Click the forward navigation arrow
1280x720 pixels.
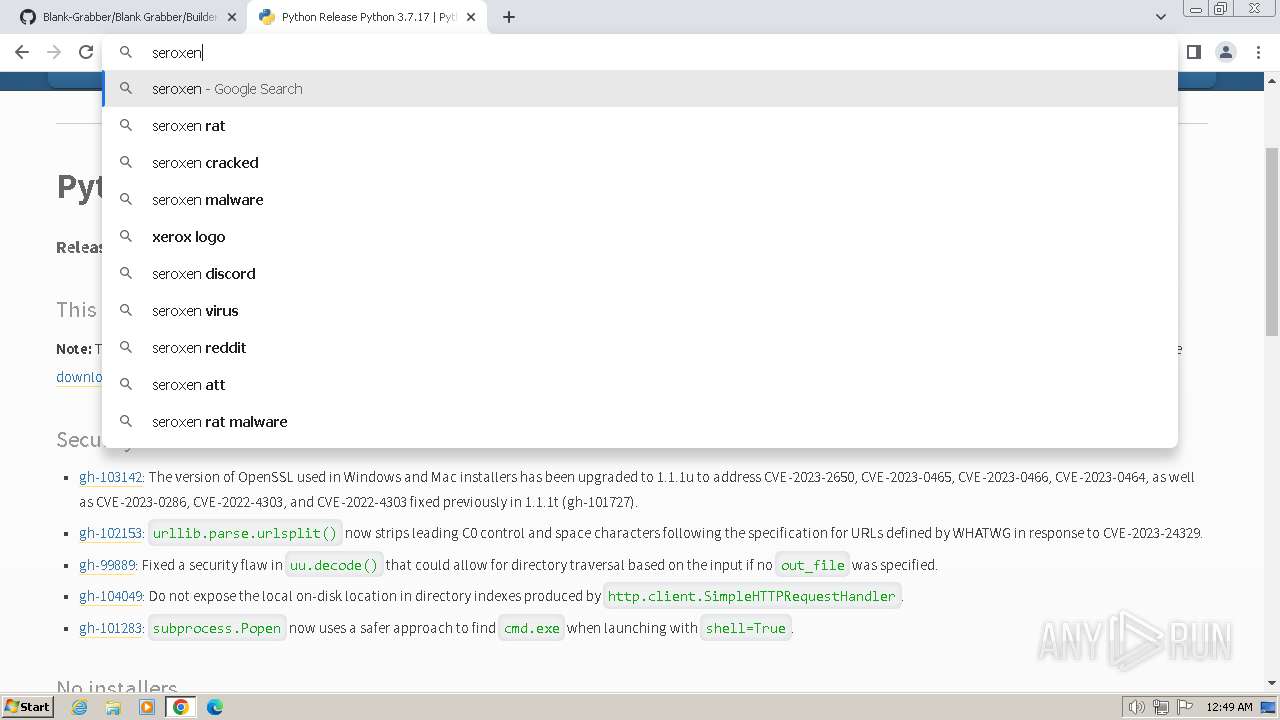coord(54,52)
